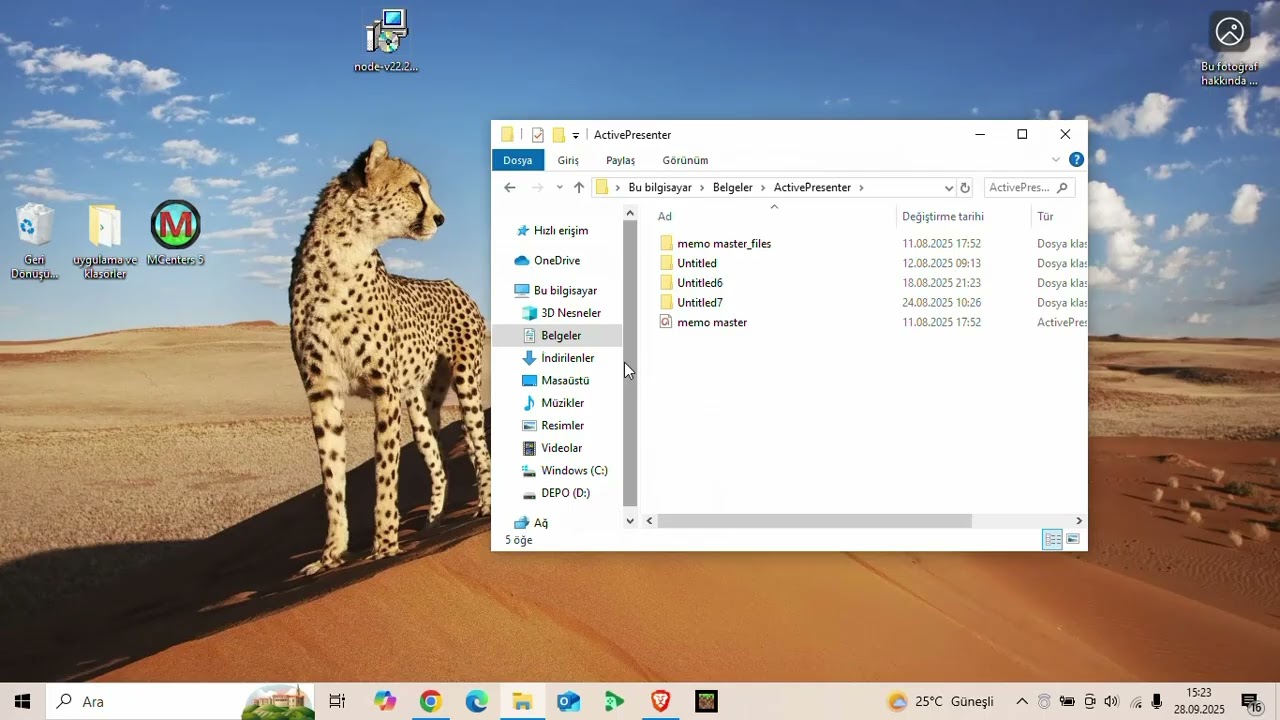Click the Properties quick access toolbar icon
Image resolution: width=1280 pixels, height=720 pixels.
tap(538, 135)
